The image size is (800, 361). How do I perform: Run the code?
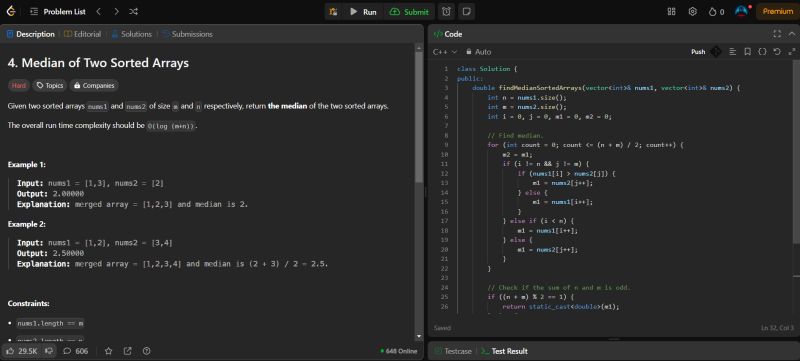coord(363,12)
